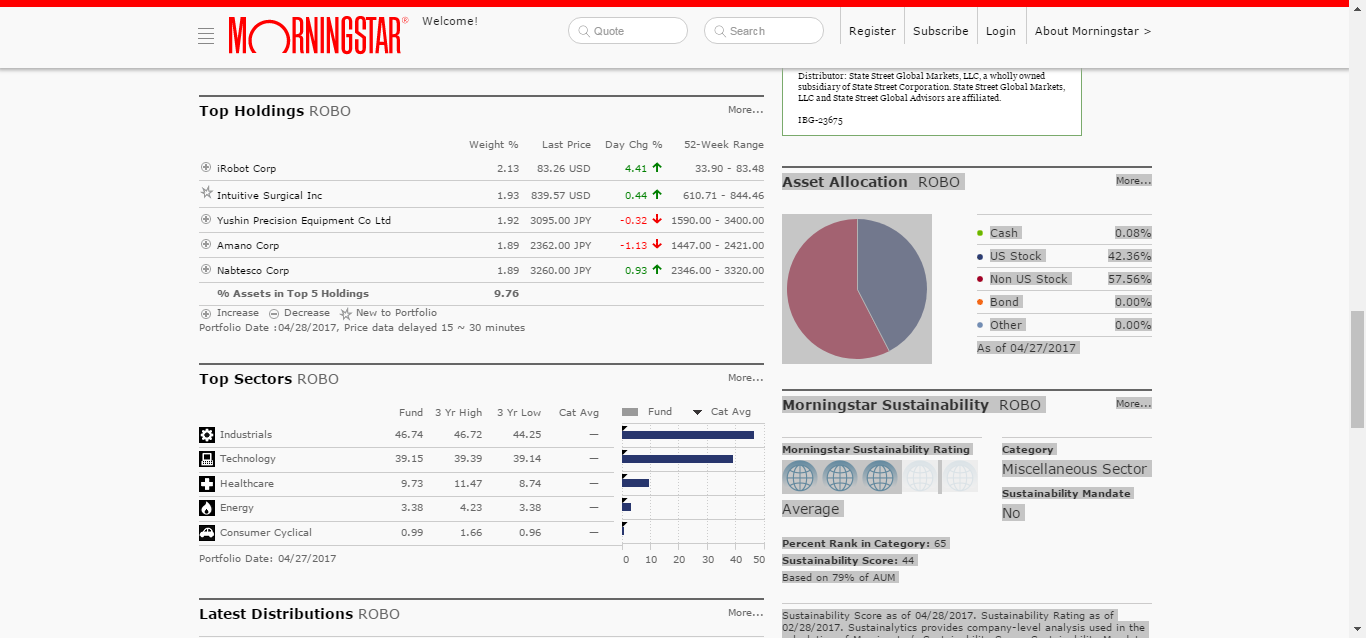The height and width of the screenshot is (638, 1366).
Task: Click star icon beside Intuitive Surgical Inc
Action: pyautogui.click(x=207, y=192)
